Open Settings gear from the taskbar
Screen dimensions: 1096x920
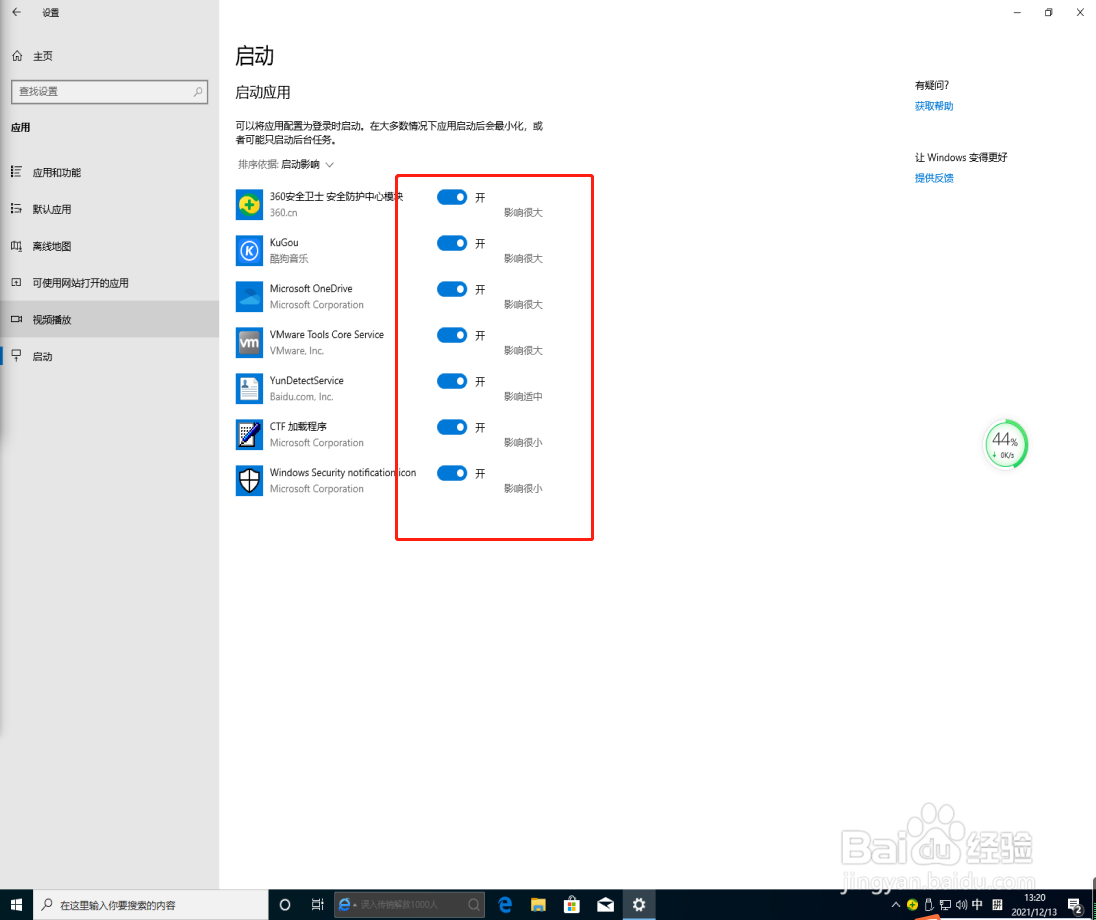638,904
